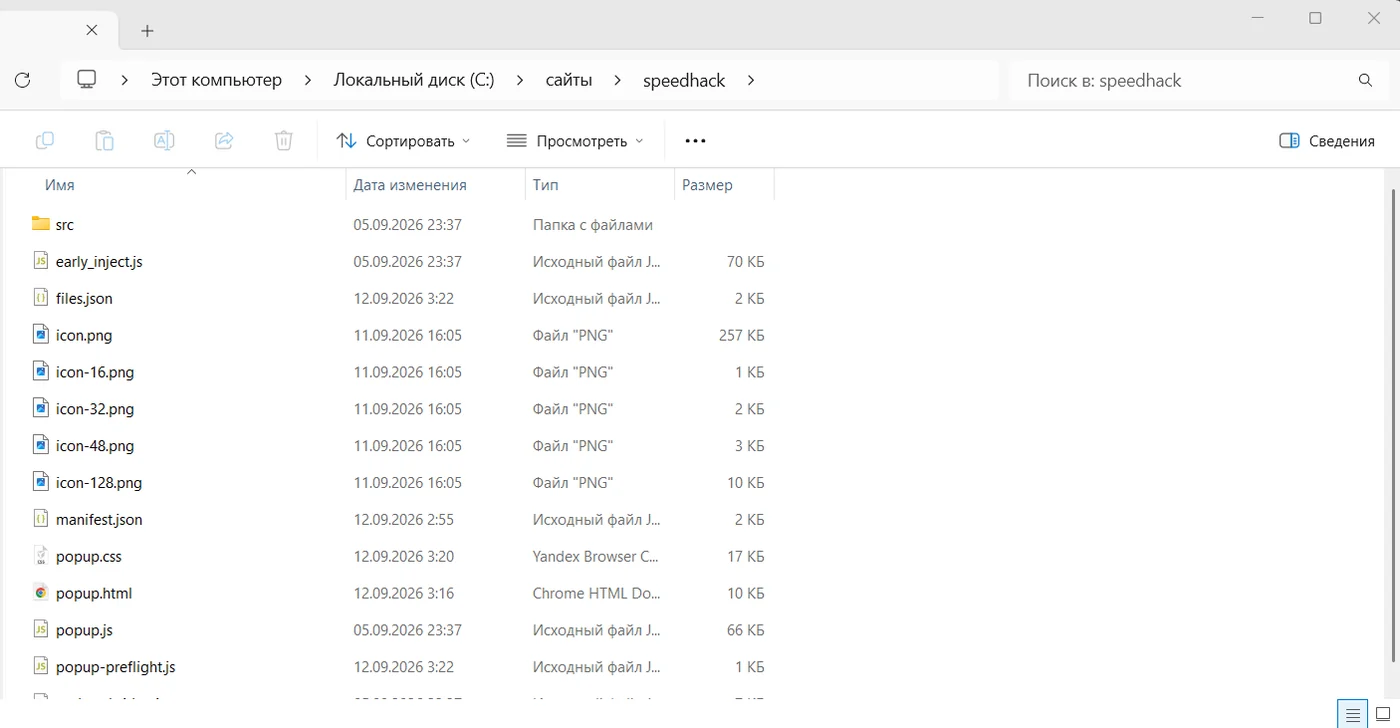Click the computer monitor icon in address bar

(87, 80)
